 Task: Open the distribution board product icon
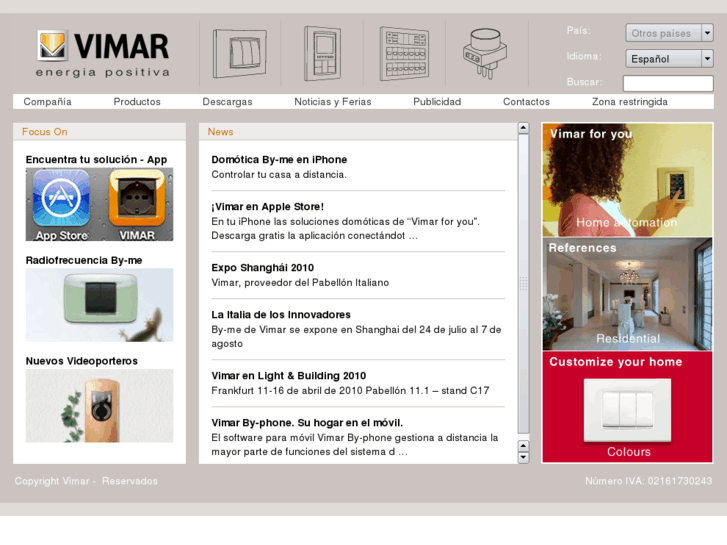click(404, 53)
